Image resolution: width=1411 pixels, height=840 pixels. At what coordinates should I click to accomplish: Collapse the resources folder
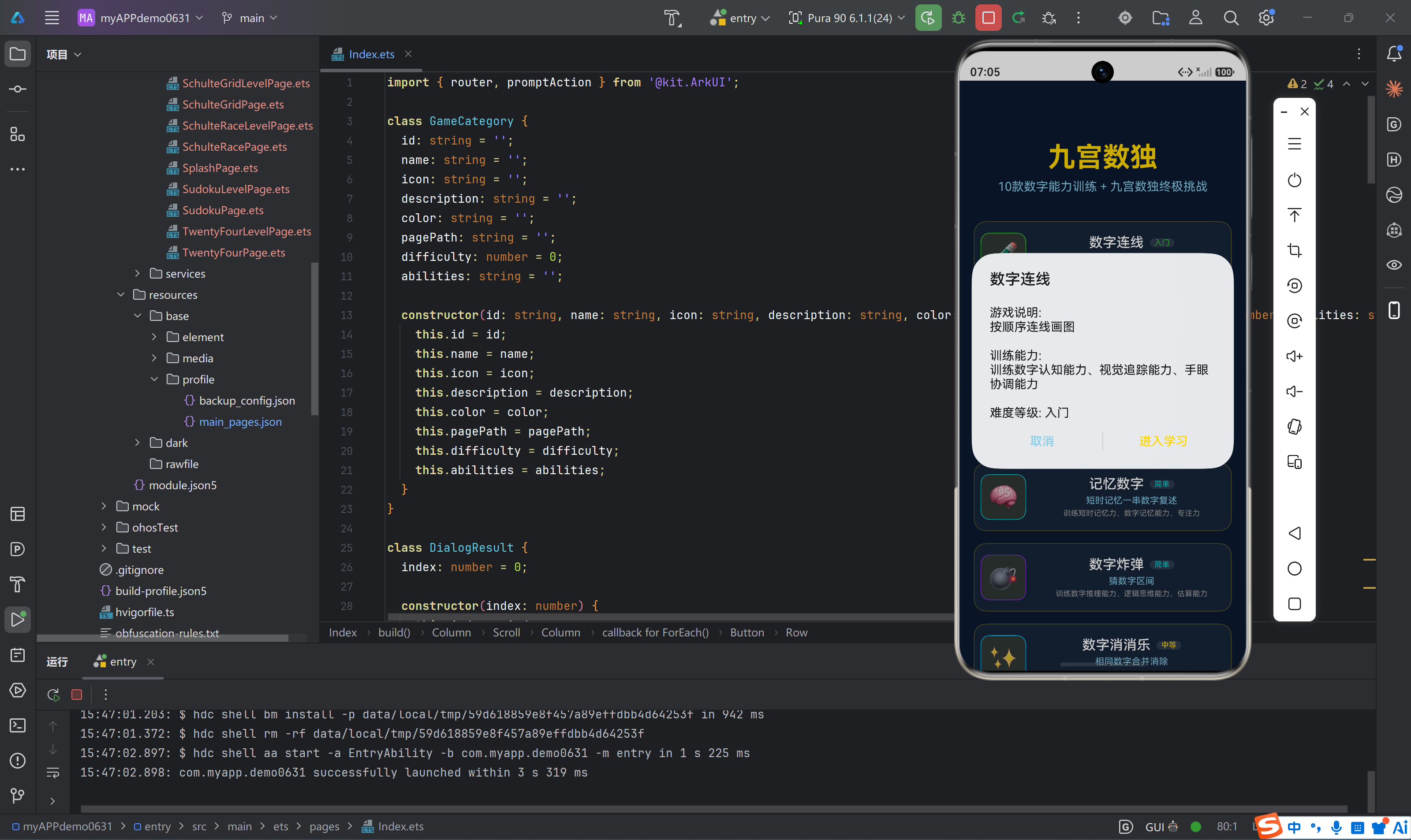click(121, 294)
